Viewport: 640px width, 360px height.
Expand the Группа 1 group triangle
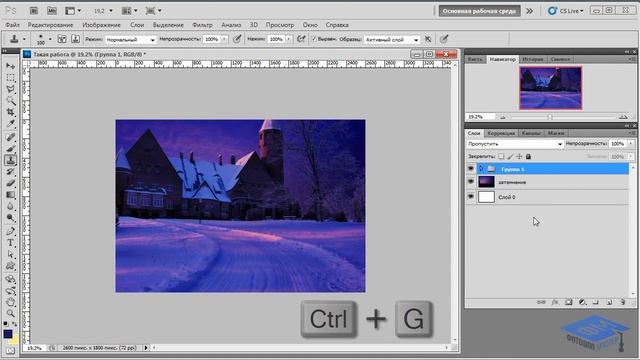(481, 169)
